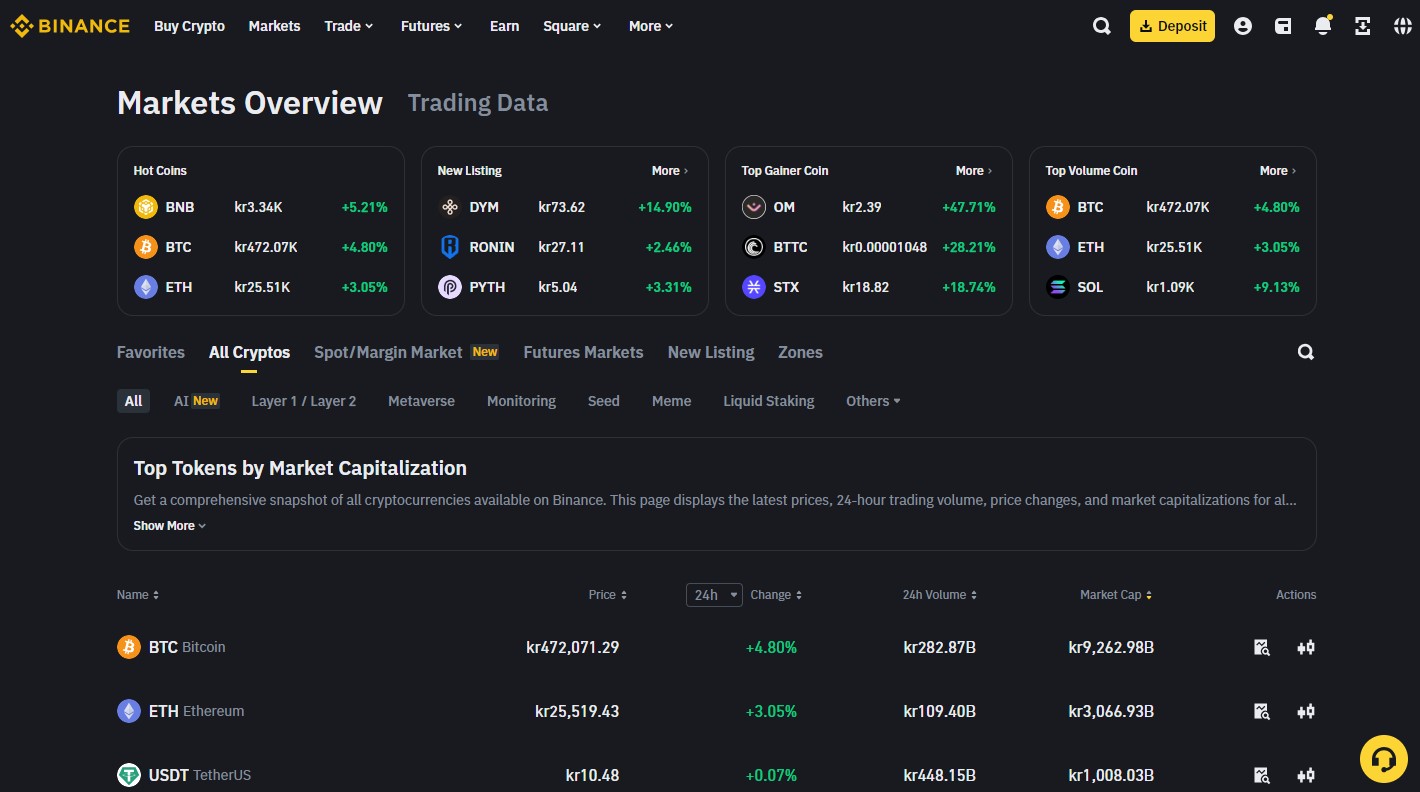The image size is (1420, 792).
Task: Open the search icon in top navigation
Action: (x=1102, y=27)
